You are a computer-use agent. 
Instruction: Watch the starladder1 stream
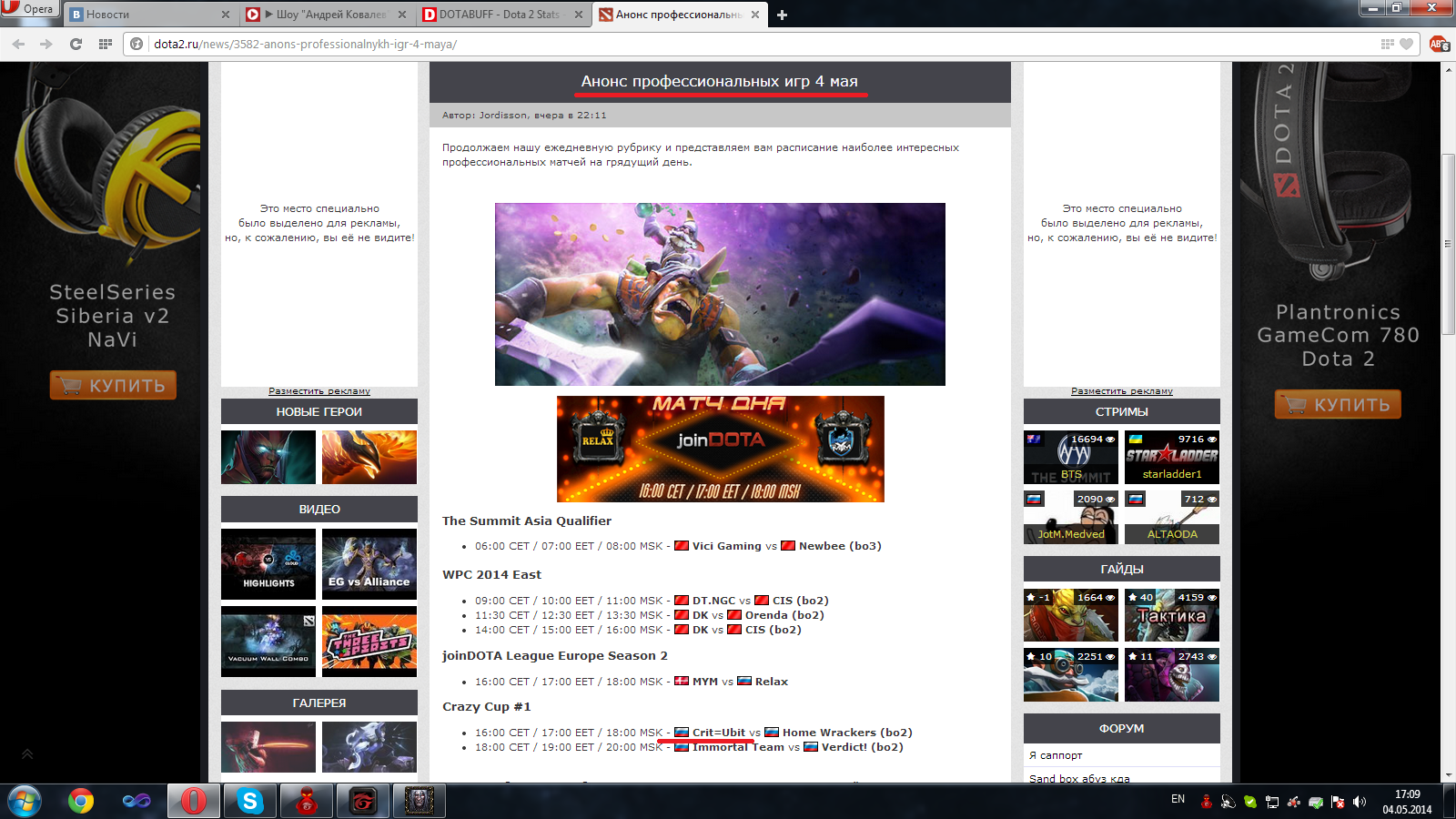1172,458
